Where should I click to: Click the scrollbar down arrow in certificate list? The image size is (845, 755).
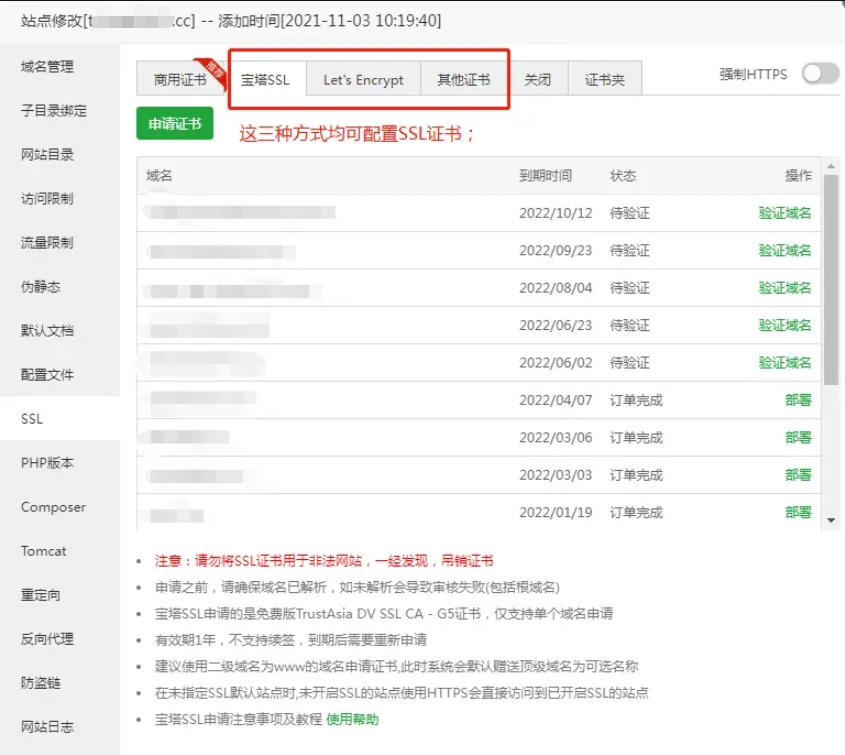pyautogui.click(x=831, y=520)
